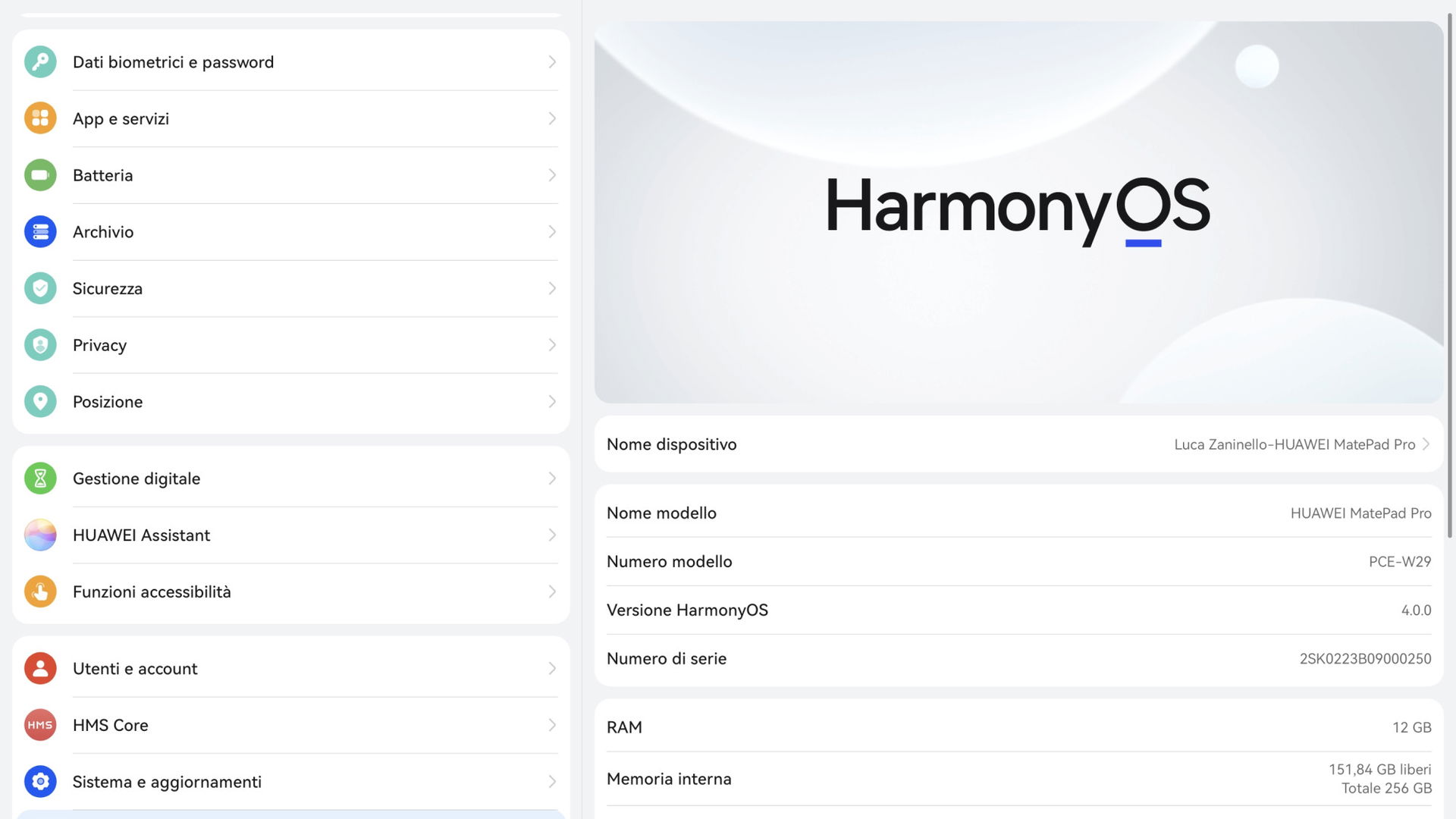Open Batteria settings
Viewport: 1456px width, 819px height.
pyautogui.click(x=291, y=175)
